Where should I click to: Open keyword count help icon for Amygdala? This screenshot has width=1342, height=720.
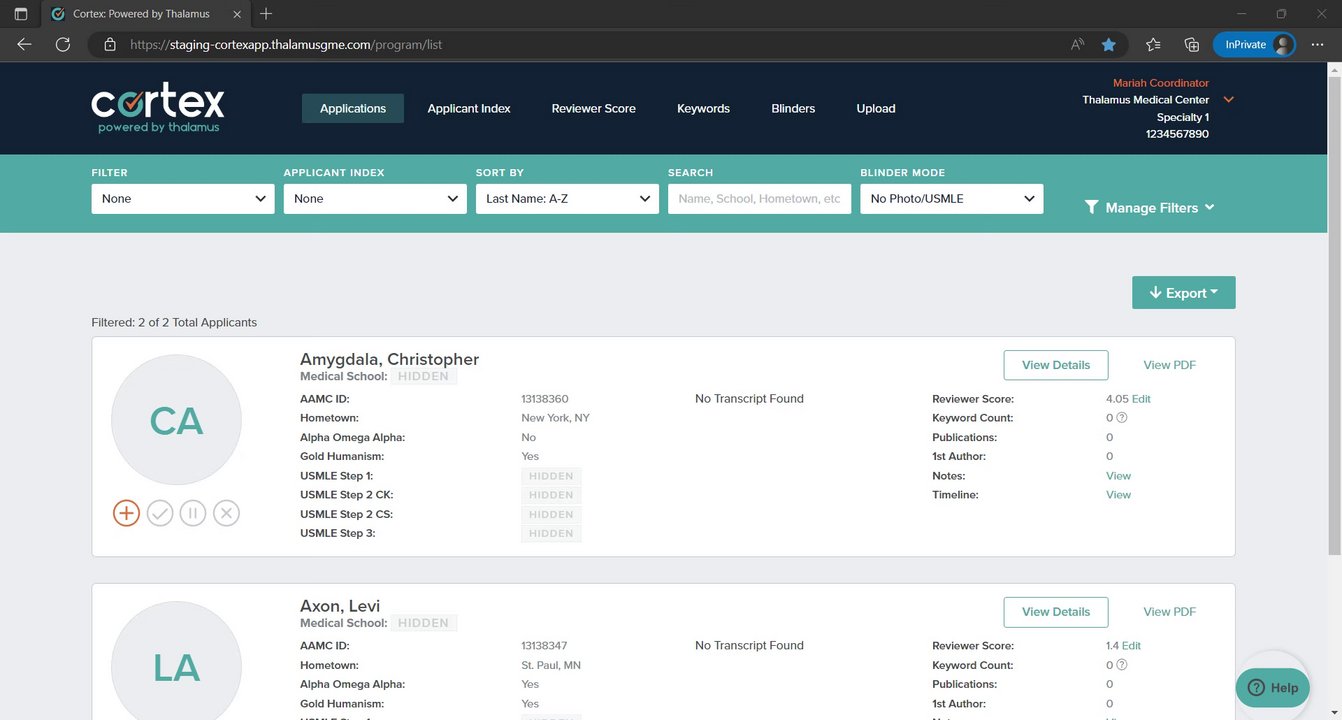click(x=1122, y=418)
